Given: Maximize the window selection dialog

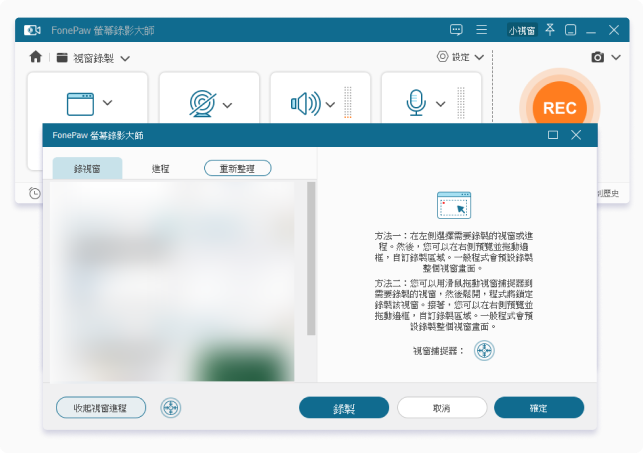Looking at the screenshot, I should (x=553, y=135).
